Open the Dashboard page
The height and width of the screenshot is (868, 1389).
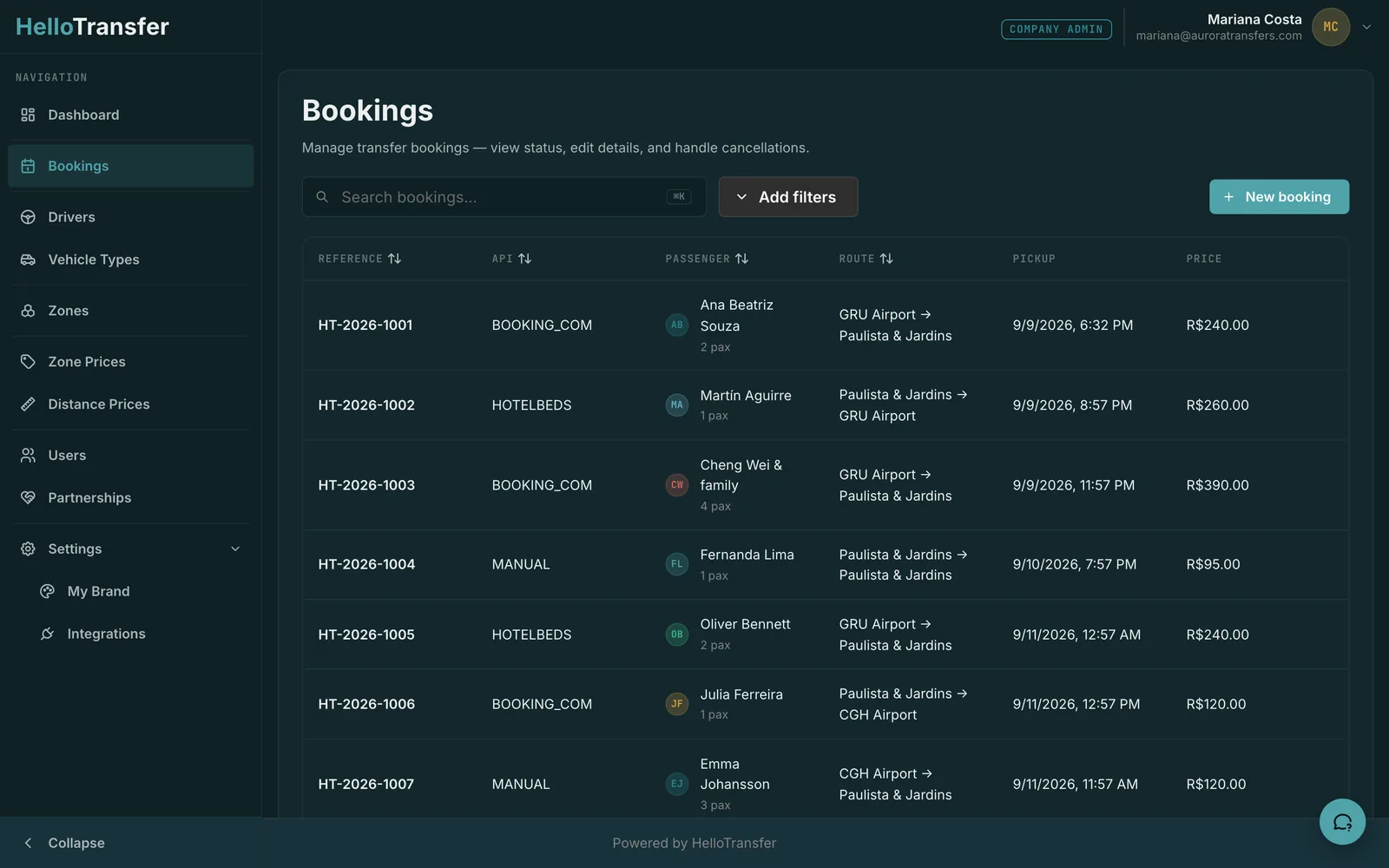click(x=131, y=115)
